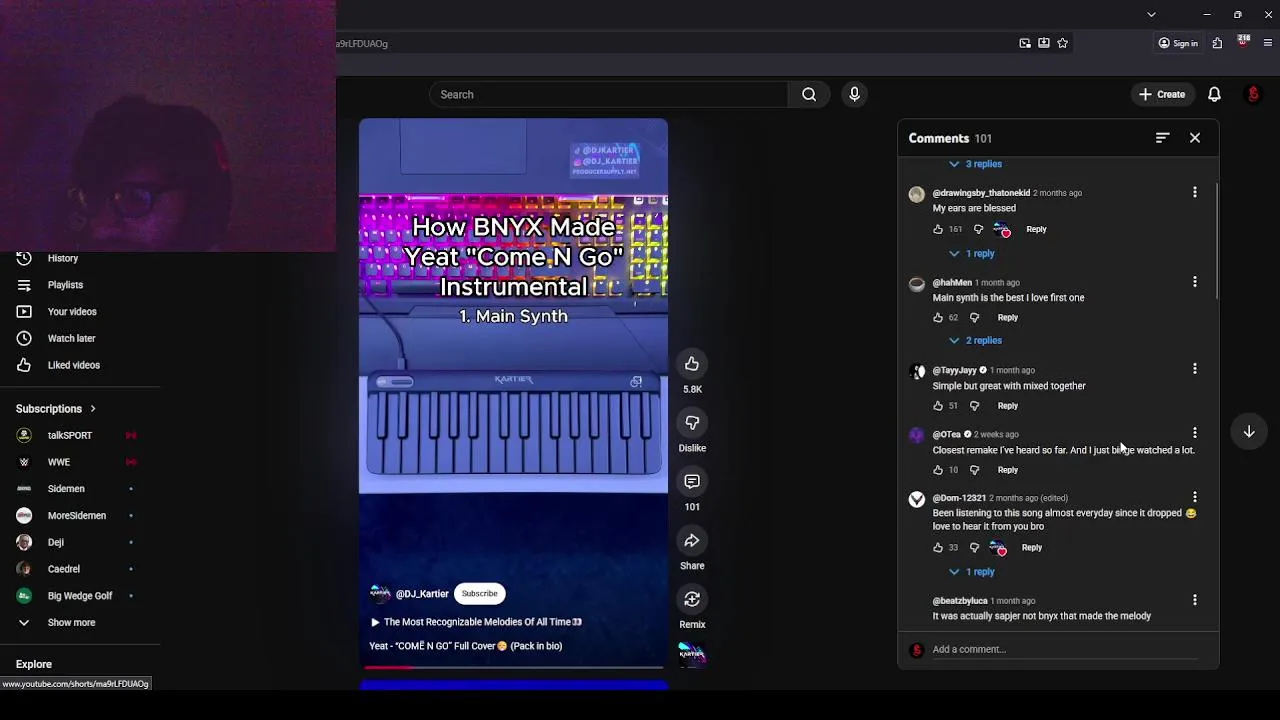This screenshot has height=720, width=1280.
Task: Expand 3 replies thread
Action: 976,164
